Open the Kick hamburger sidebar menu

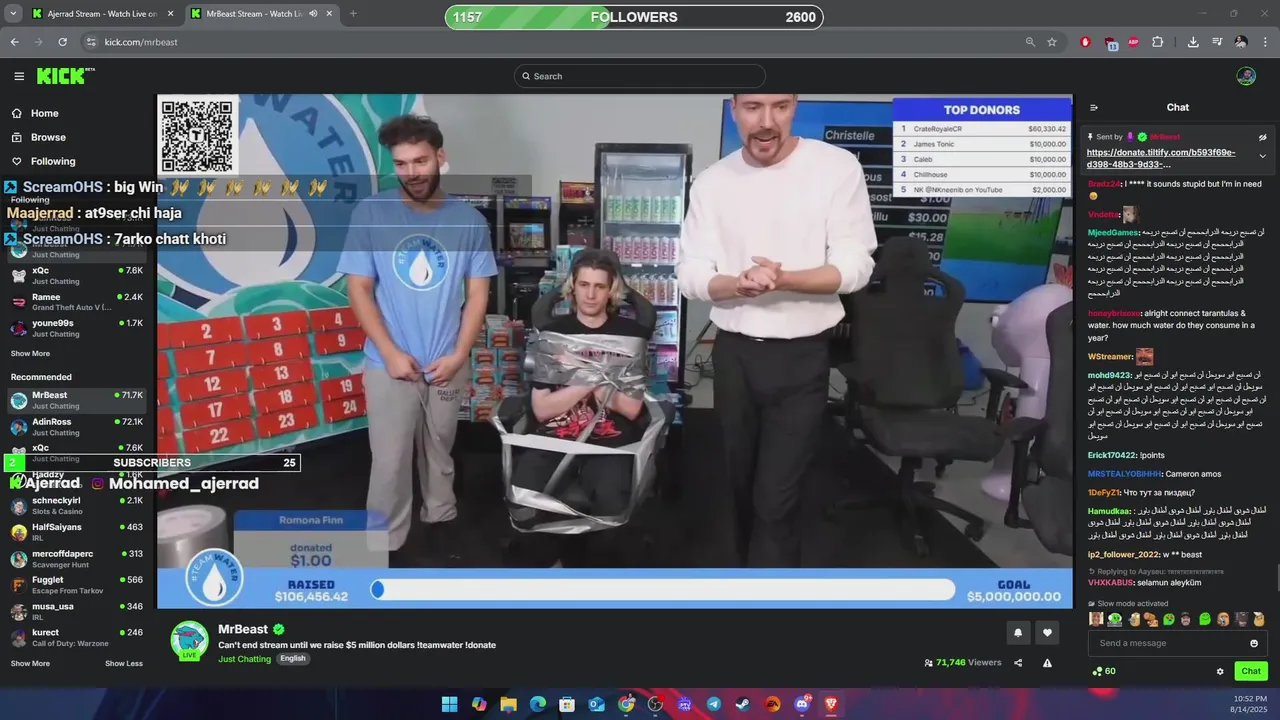[x=19, y=76]
